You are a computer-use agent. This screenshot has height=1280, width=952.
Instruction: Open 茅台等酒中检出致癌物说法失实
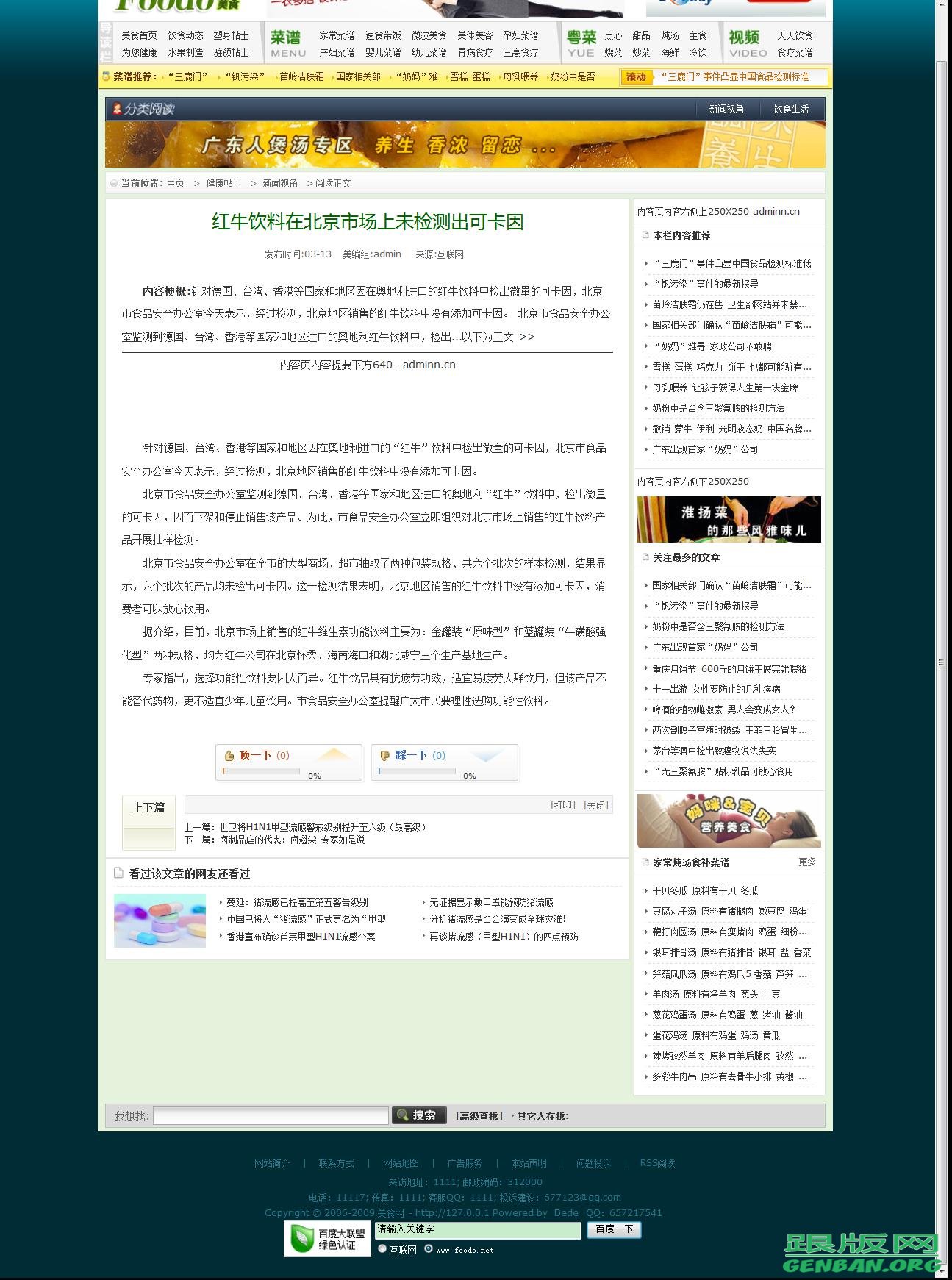[x=714, y=751]
